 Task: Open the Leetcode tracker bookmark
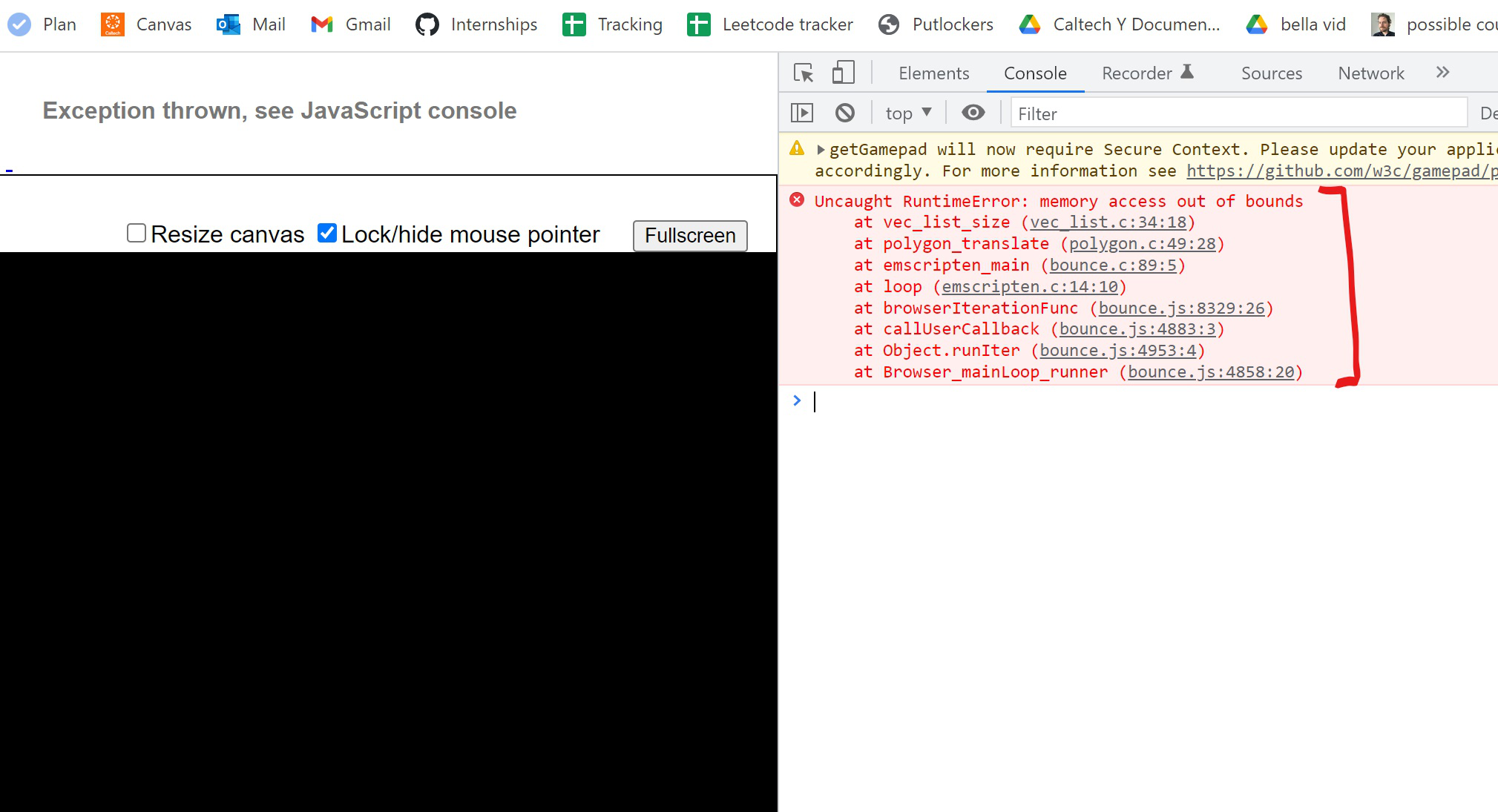click(697, 24)
